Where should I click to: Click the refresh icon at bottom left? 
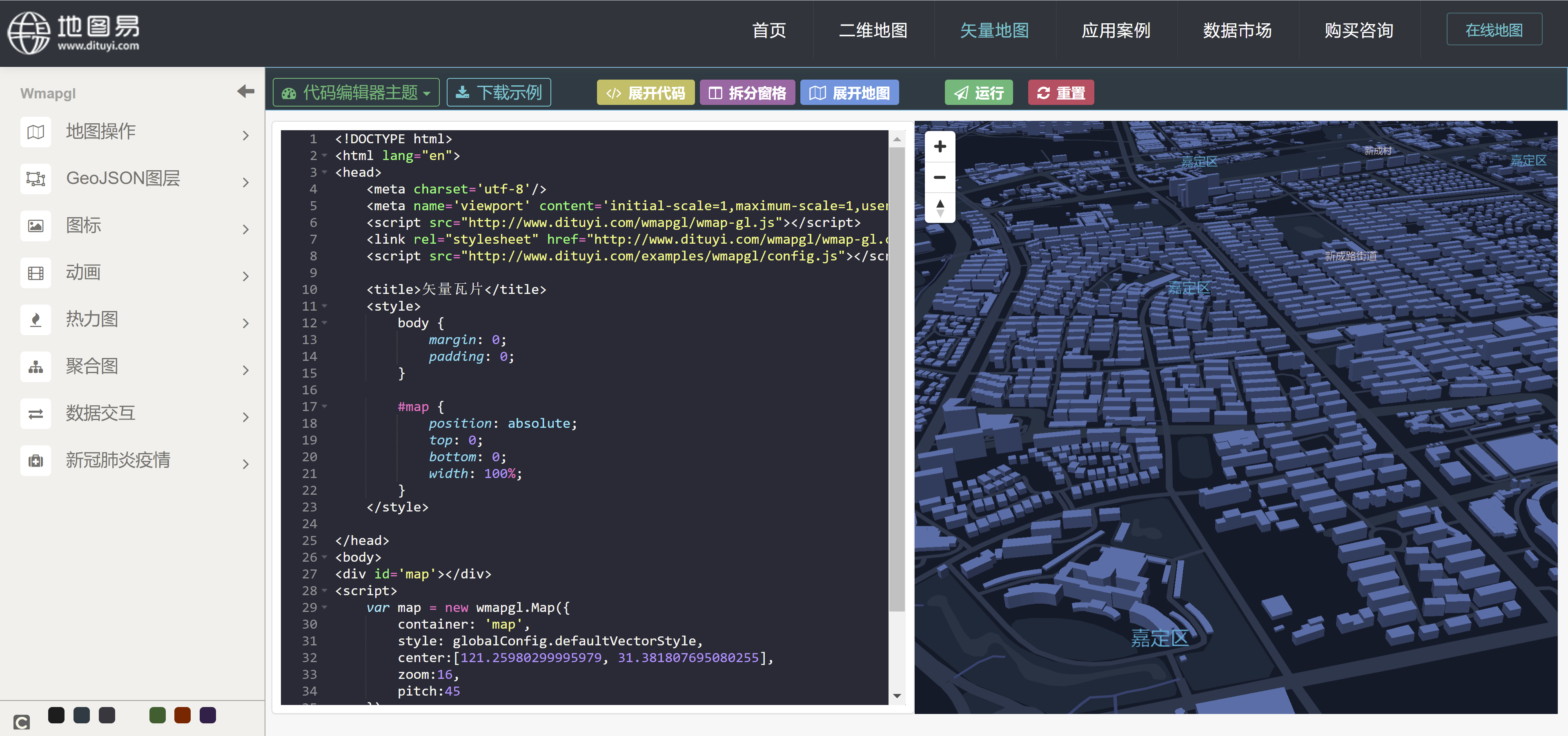tap(21, 722)
